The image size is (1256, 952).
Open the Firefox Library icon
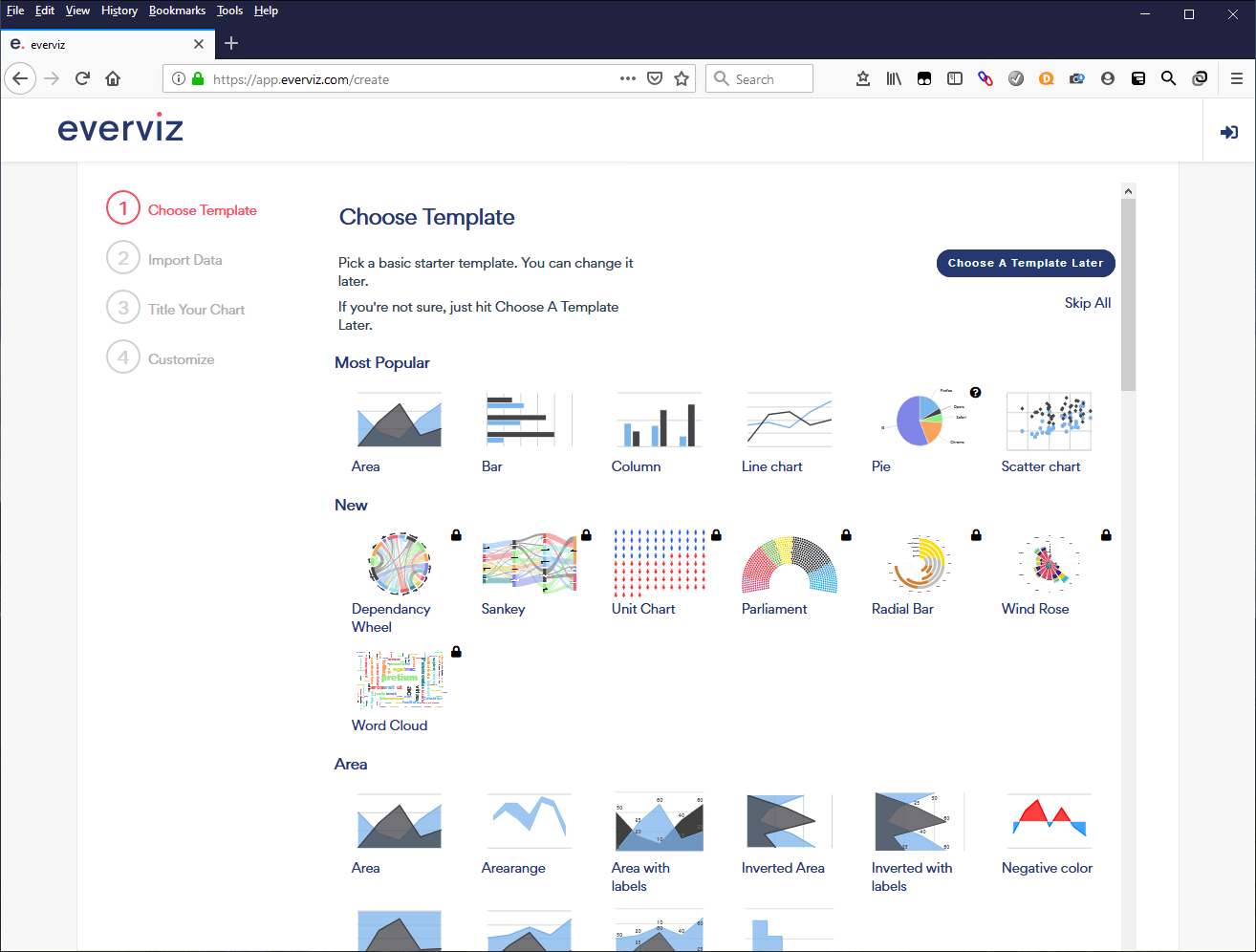tap(894, 78)
